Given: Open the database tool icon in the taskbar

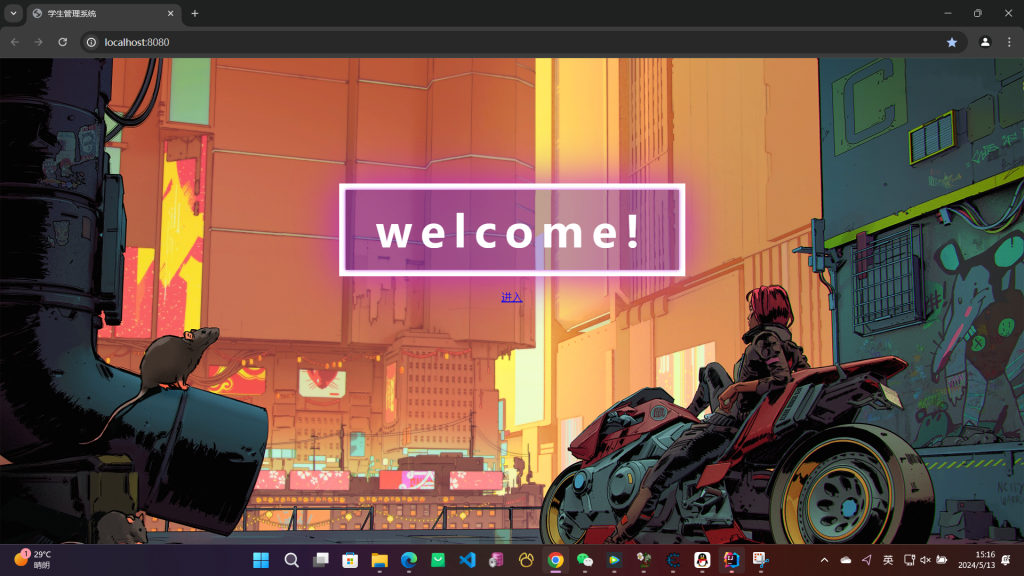Looking at the screenshot, I should [496, 560].
